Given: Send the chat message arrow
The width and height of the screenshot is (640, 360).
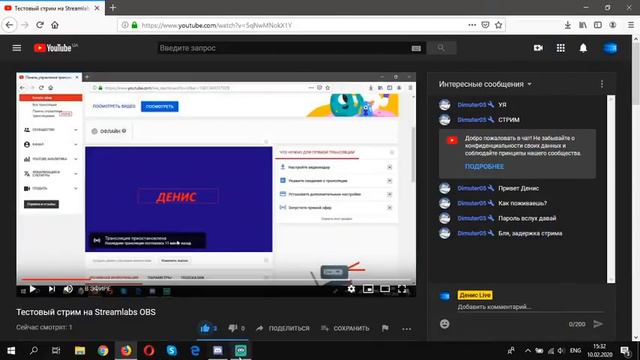Looking at the screenshot, I should tap(598, 324).
